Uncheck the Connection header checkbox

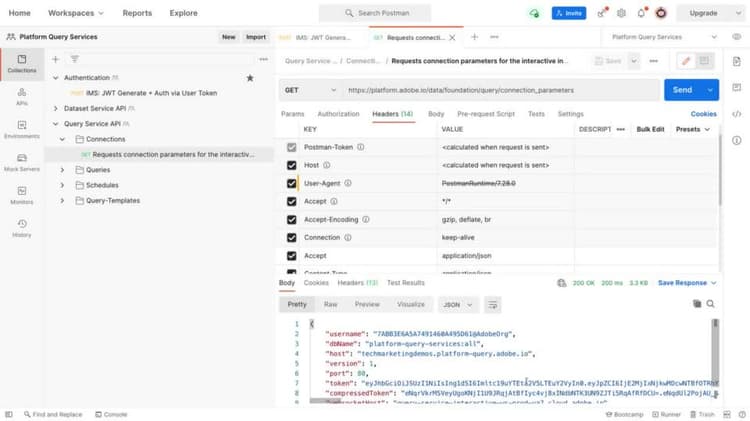(x=291, y=238)
